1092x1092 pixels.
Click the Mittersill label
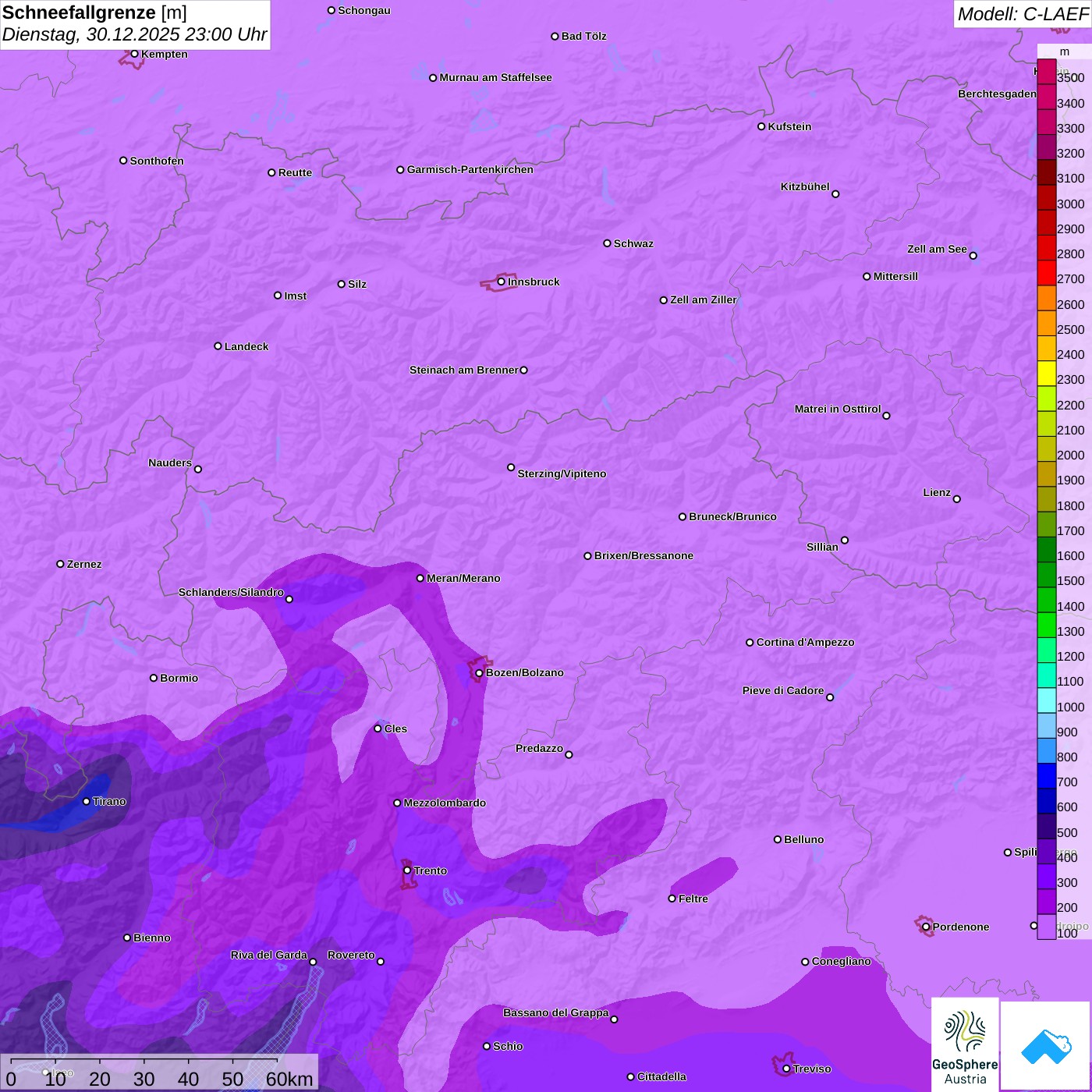click(895, 276)
